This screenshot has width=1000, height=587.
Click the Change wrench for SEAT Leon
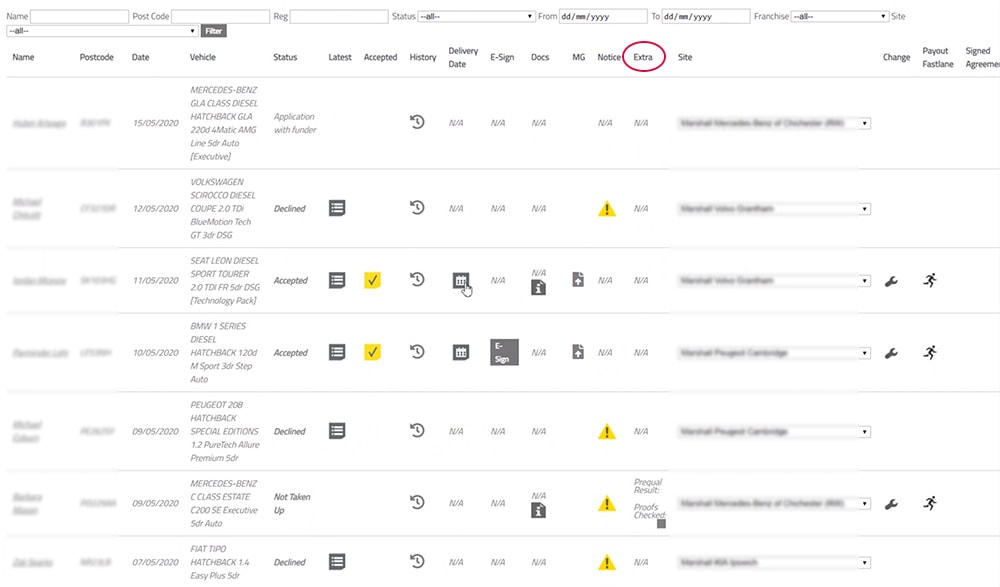point(892,281)
